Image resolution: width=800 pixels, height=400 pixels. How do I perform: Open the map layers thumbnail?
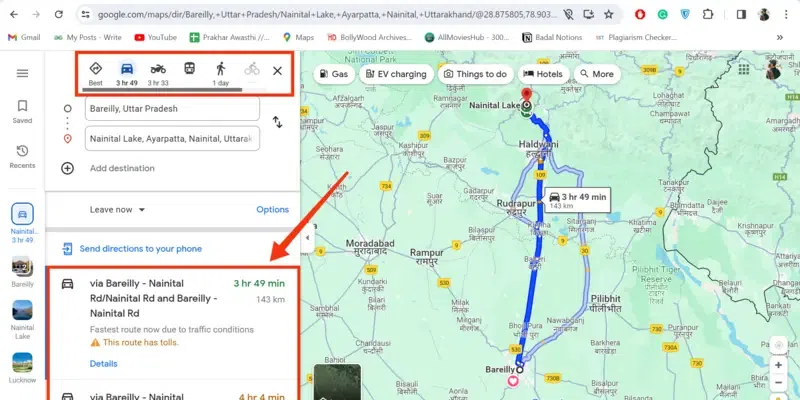337,382
